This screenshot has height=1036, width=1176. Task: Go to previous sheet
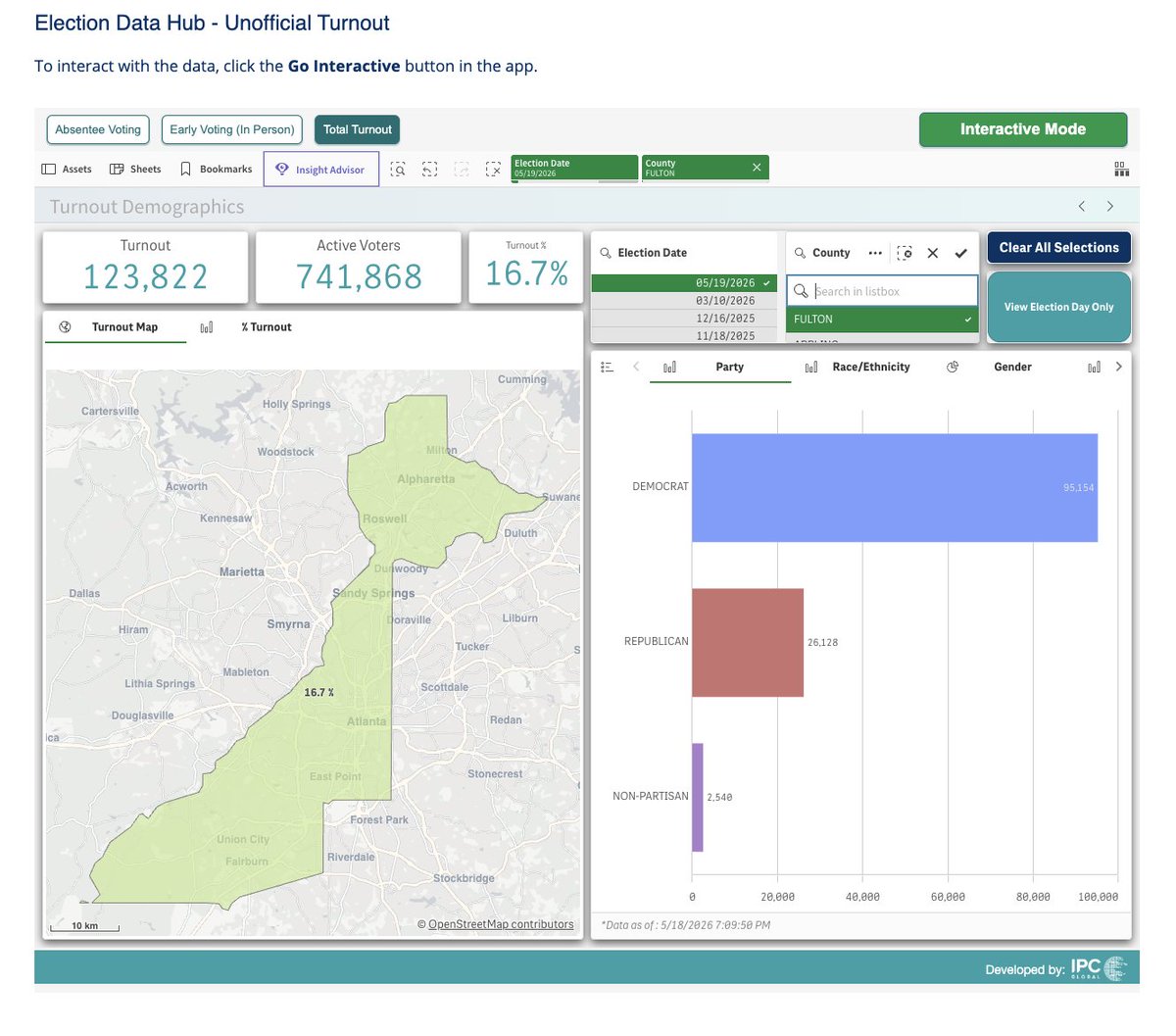pos(1082,206)
